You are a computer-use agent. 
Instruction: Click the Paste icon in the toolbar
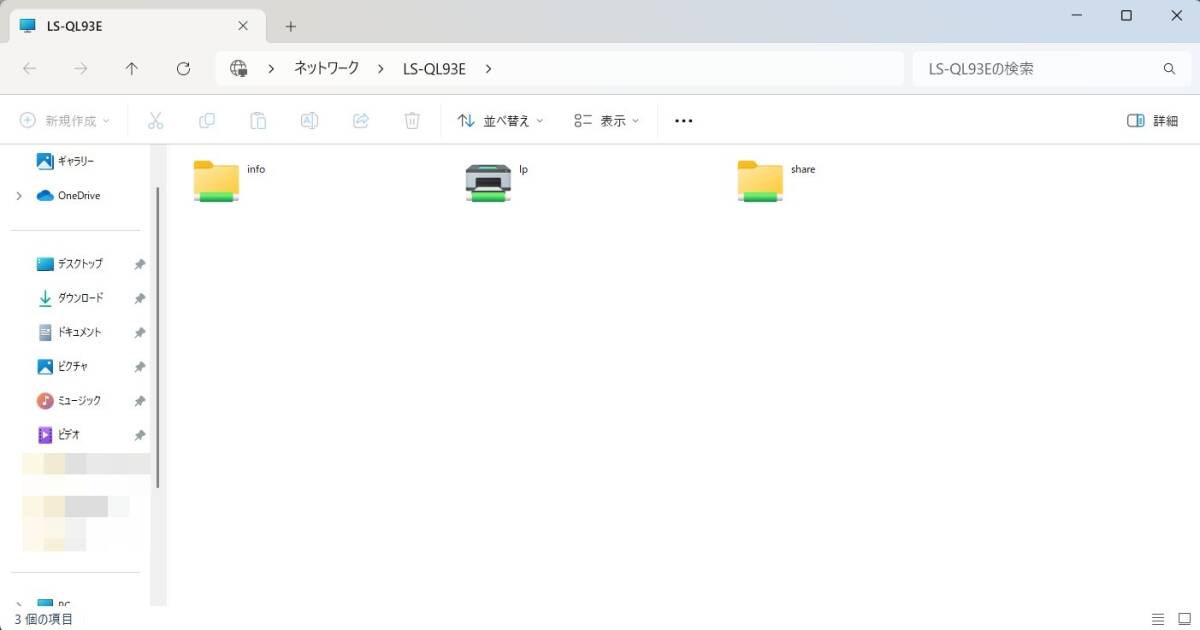[258, 120]
